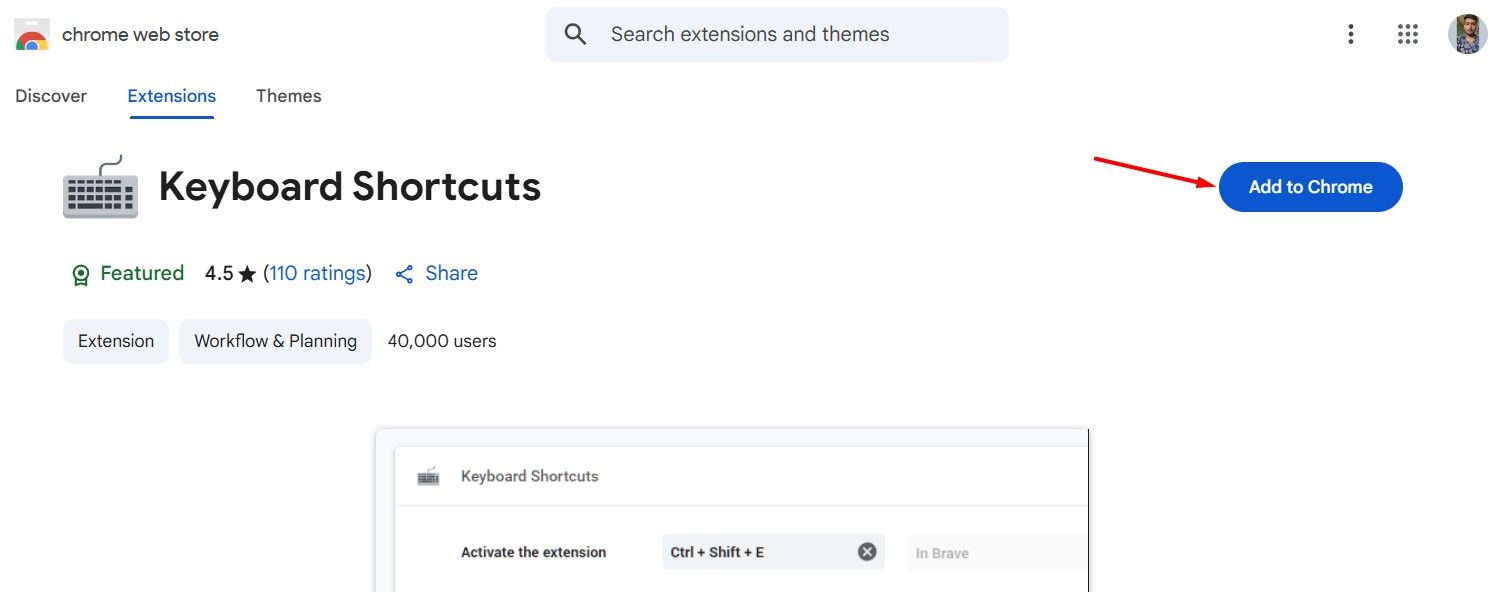
Task: Open the Google apps grid
Action: pyautogui.click(x=1407, y=35)
